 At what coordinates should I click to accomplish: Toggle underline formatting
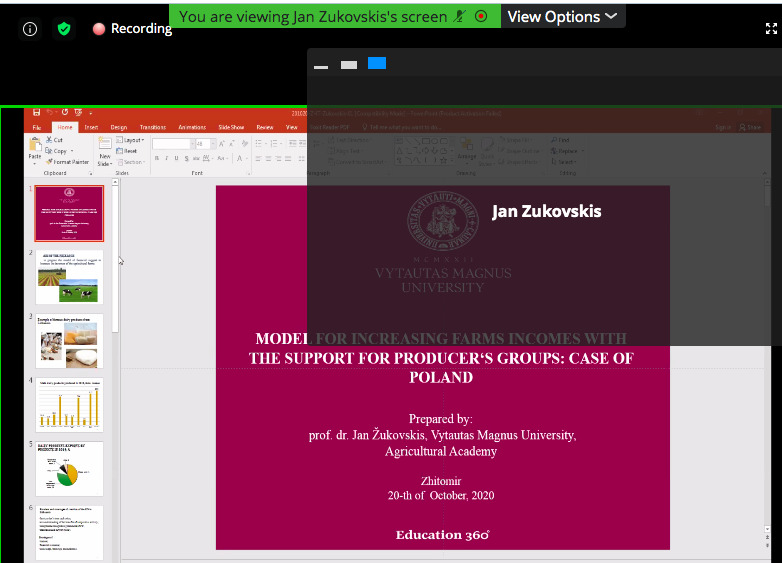click(x=177, y=159)
